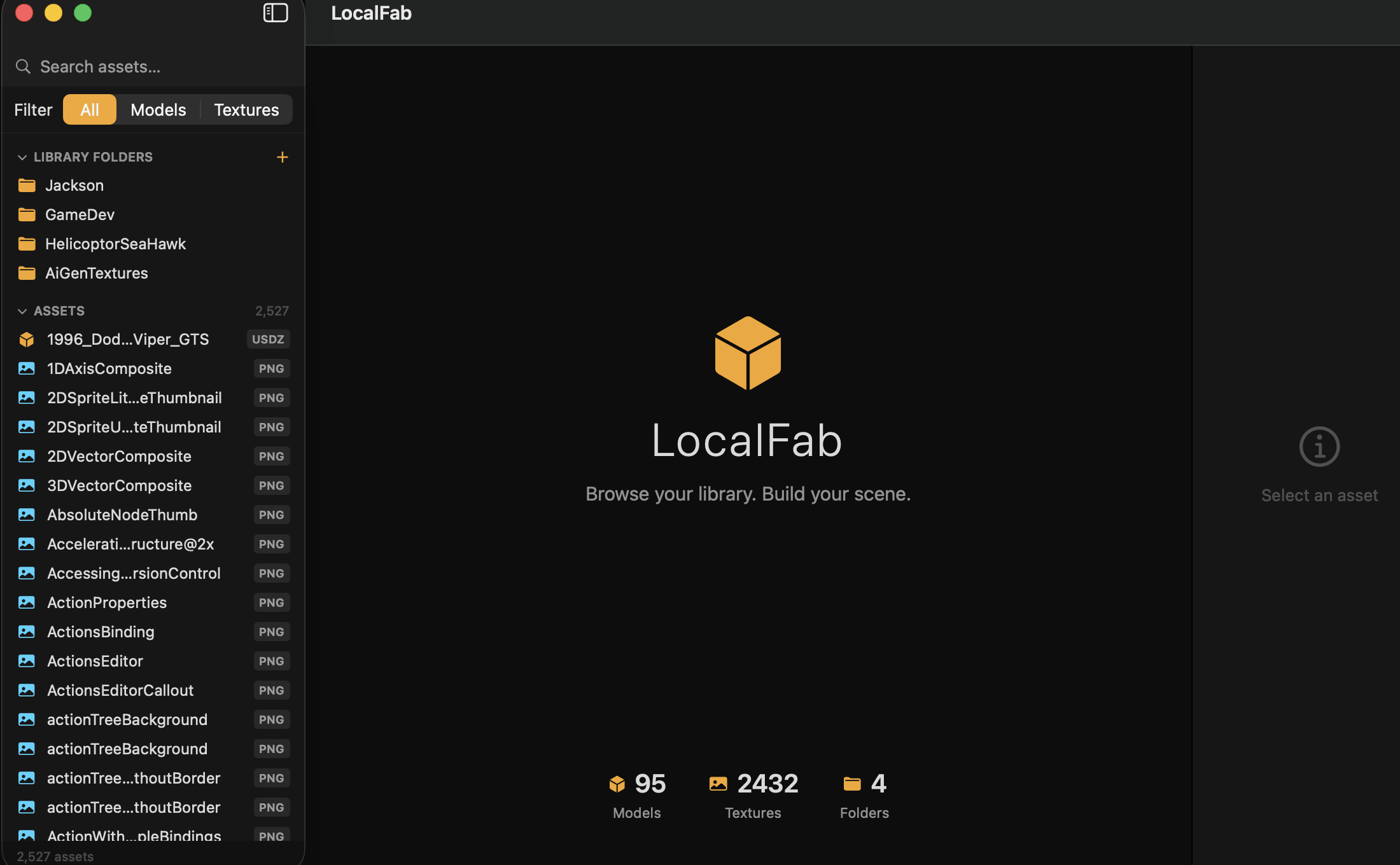Select the All filter tab
The width and height of the screenshot is (1400, 865).
(x=90, y=109)
